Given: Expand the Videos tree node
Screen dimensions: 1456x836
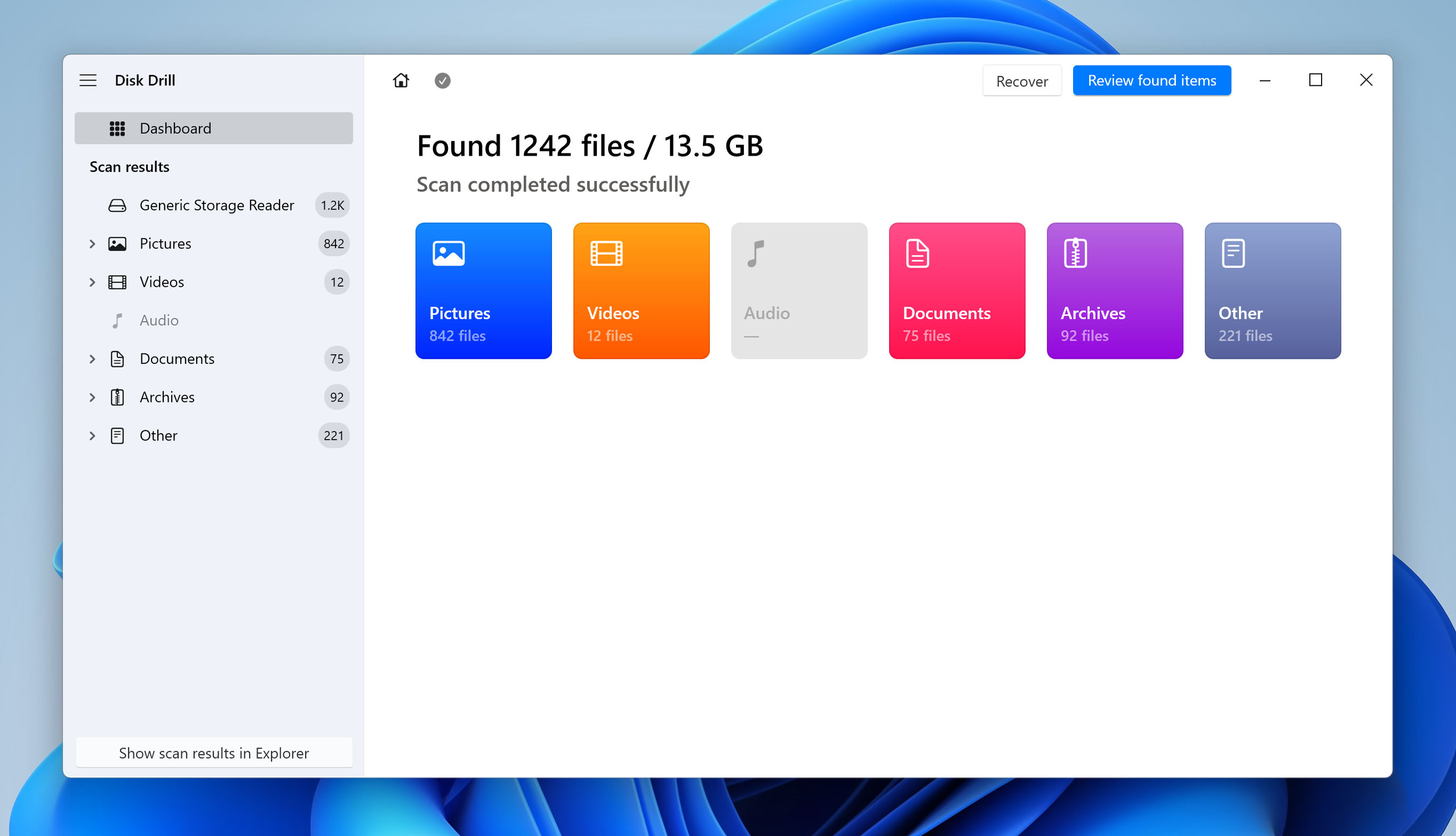Looking at the screenshot, I should [x=92, y=283].
